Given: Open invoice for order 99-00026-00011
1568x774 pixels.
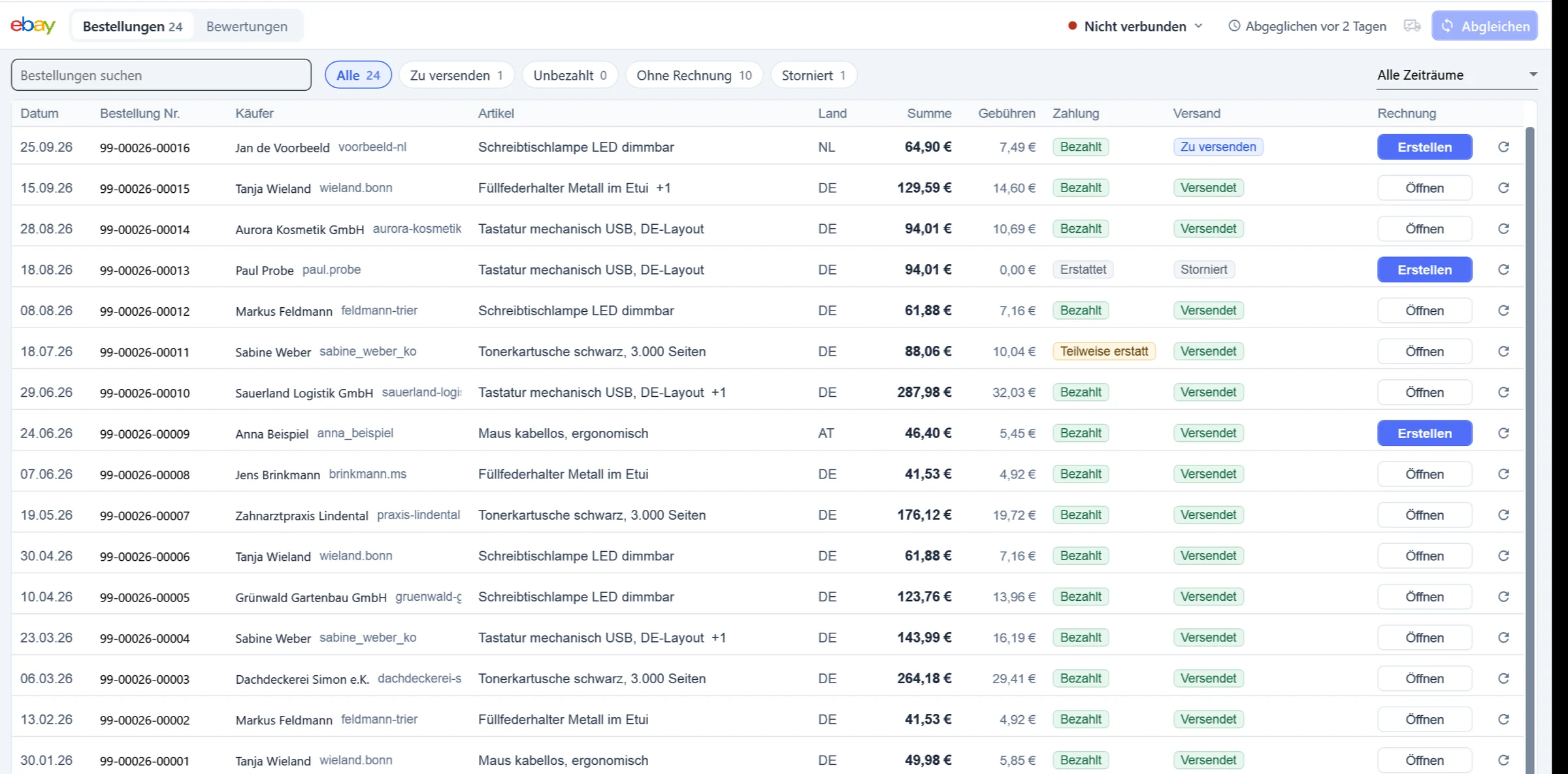Looking at the screenshot, I should point(1424,352).
